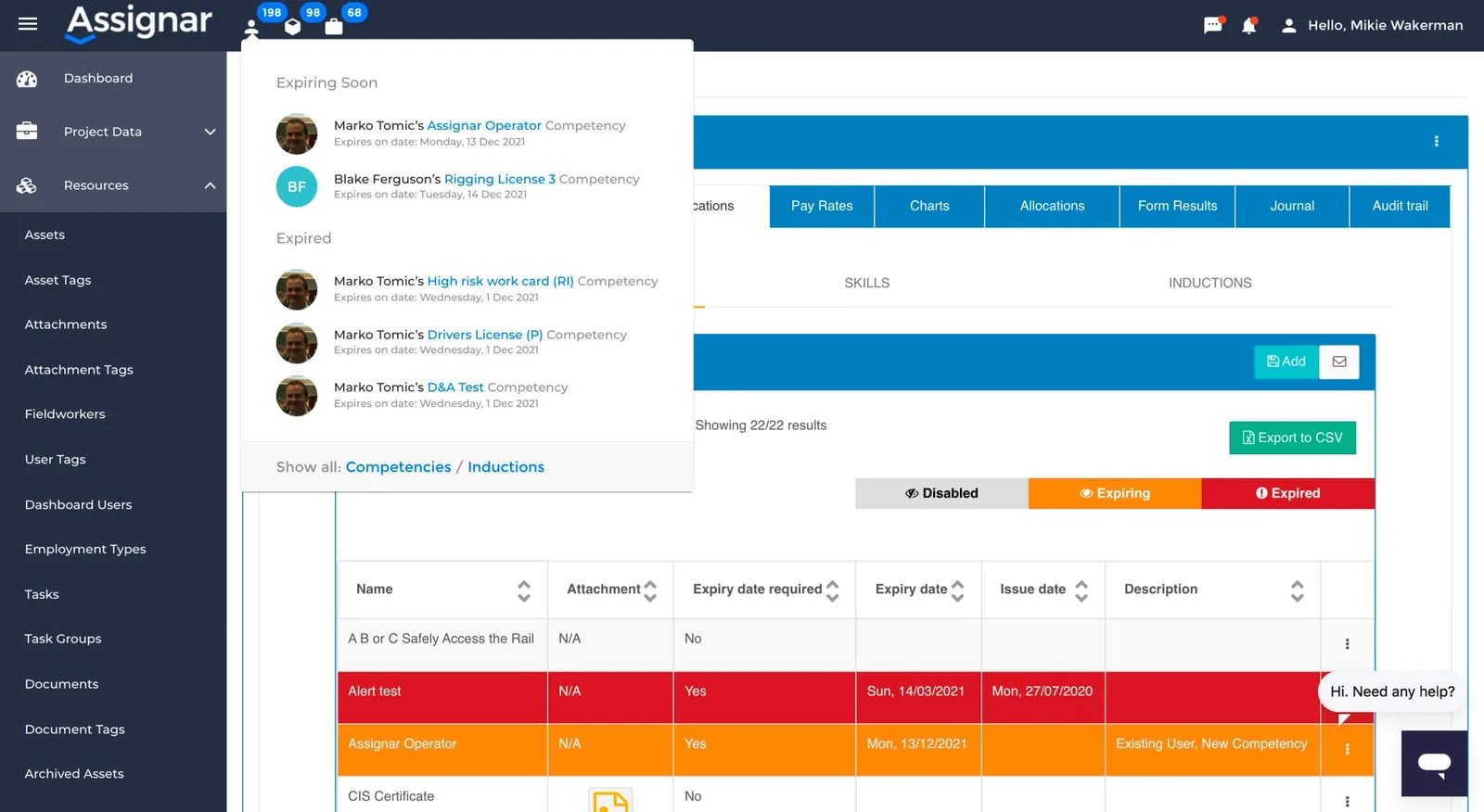1484x812 pixels.
Task: Sort table by Name column arrows
Action: [524, 590]
